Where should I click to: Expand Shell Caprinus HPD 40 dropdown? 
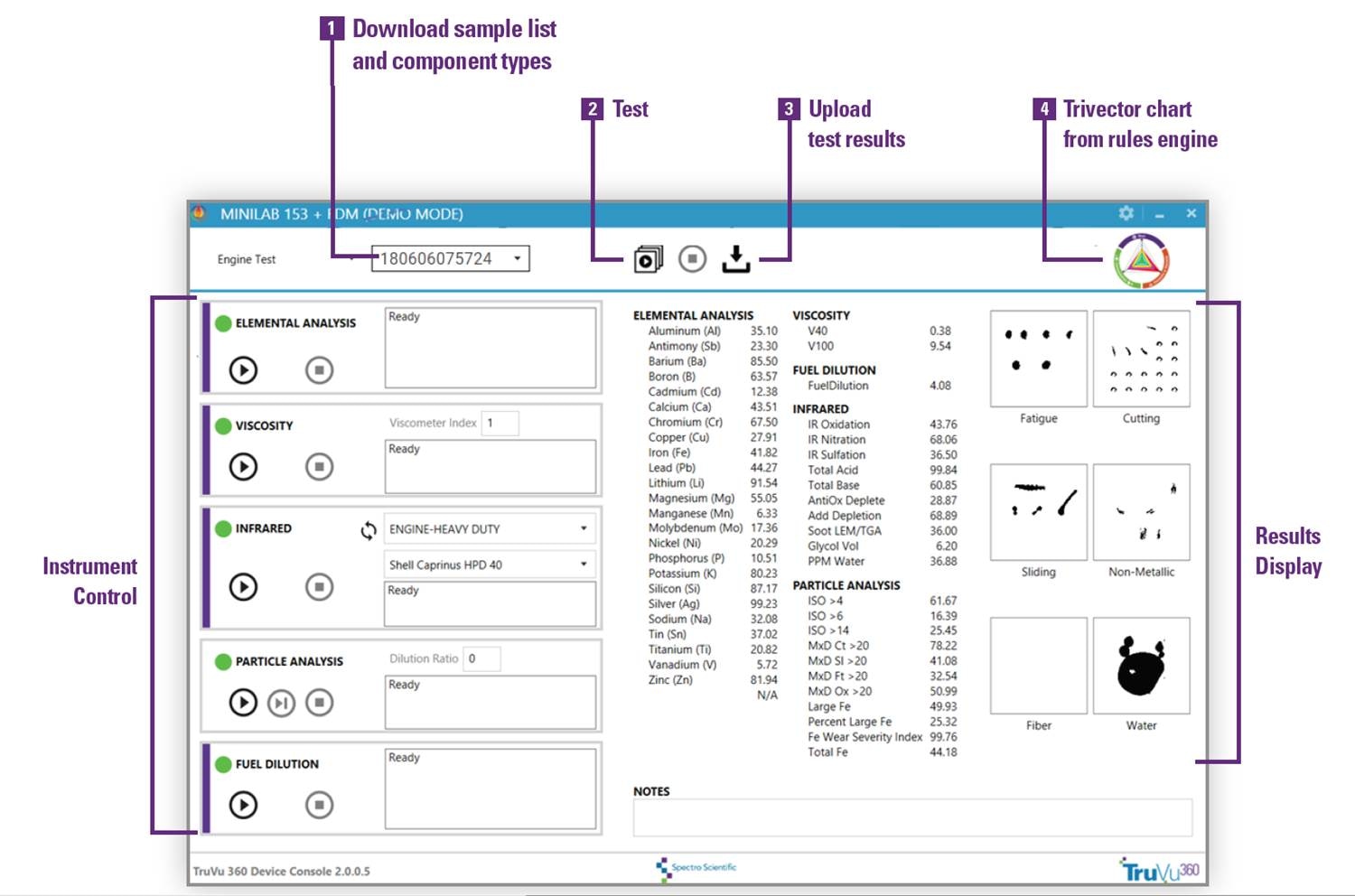[x=490, y=565]
